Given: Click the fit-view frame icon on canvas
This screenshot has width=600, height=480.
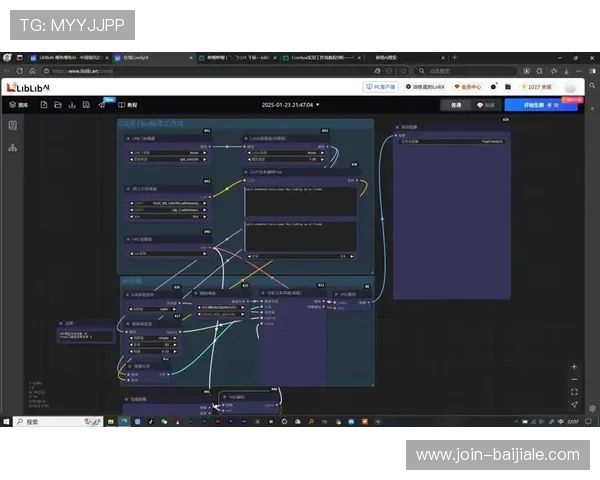Looking at the screenshot, I should tap(574, 391).
